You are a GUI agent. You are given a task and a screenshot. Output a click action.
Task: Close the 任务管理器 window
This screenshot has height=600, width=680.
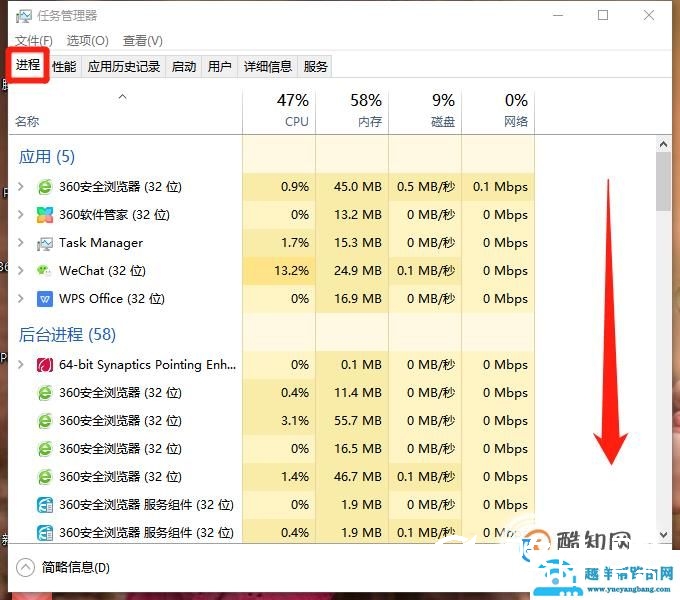[x=649, y=16]
